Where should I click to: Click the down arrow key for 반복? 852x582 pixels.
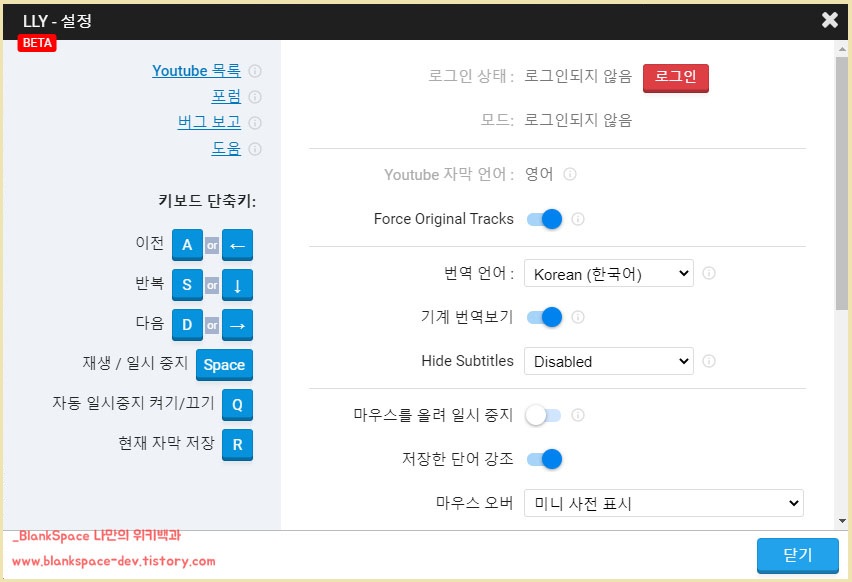pyautogui.click(x=237, y=285)
